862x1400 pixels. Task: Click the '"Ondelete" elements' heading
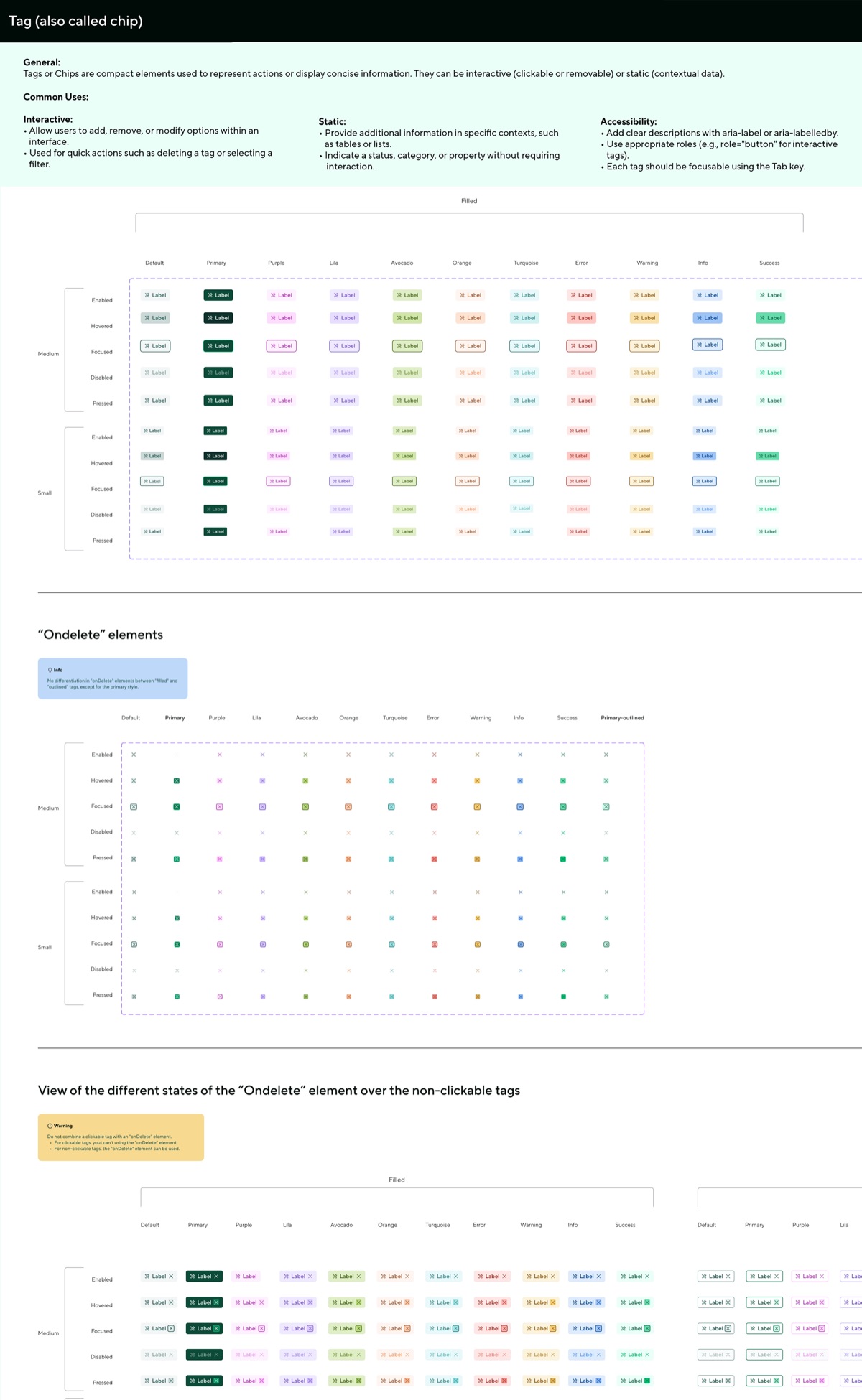pyautogui.click(x=101, y=635)
